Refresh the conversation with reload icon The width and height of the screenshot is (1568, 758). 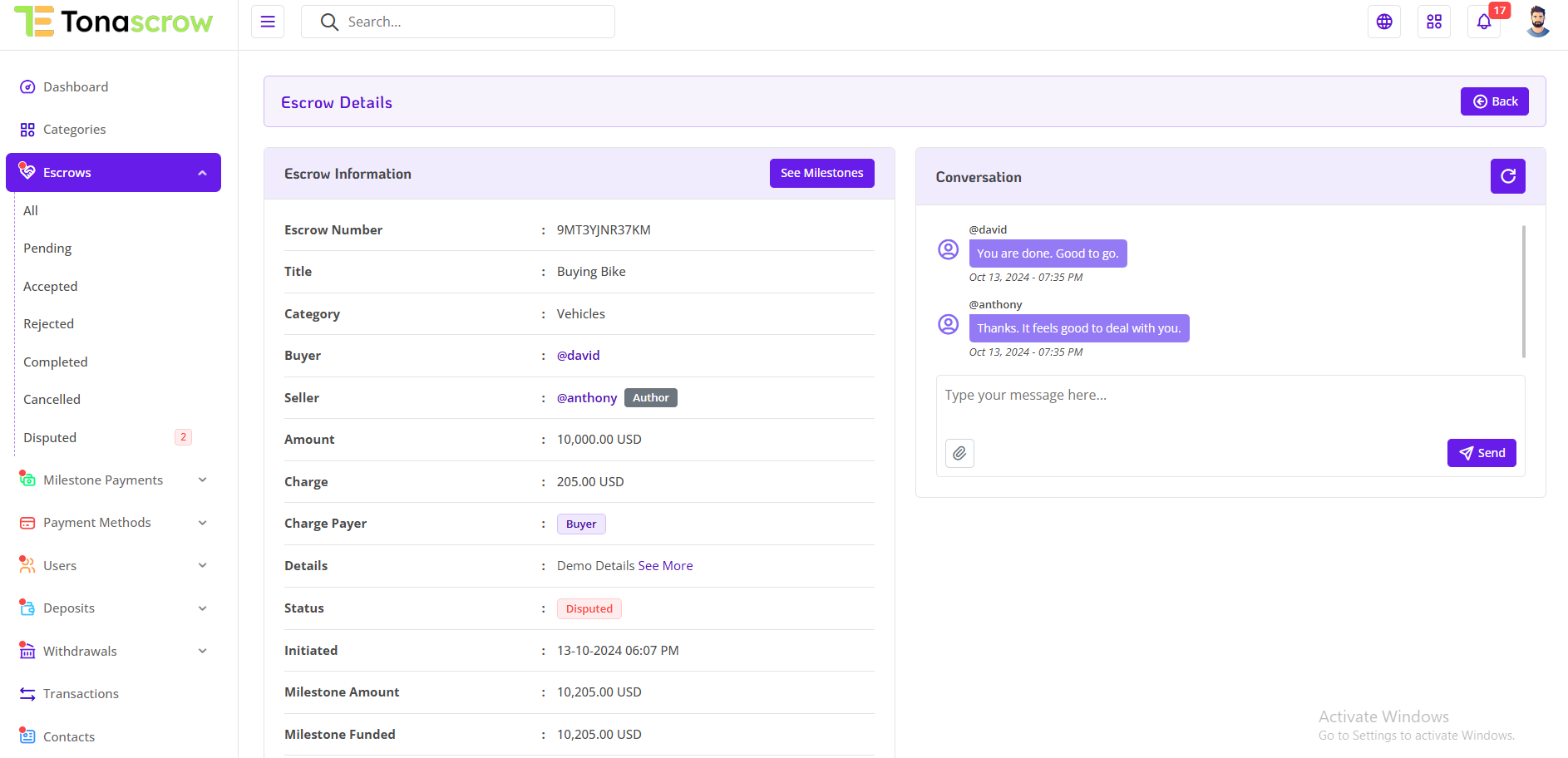[1507, 176]
